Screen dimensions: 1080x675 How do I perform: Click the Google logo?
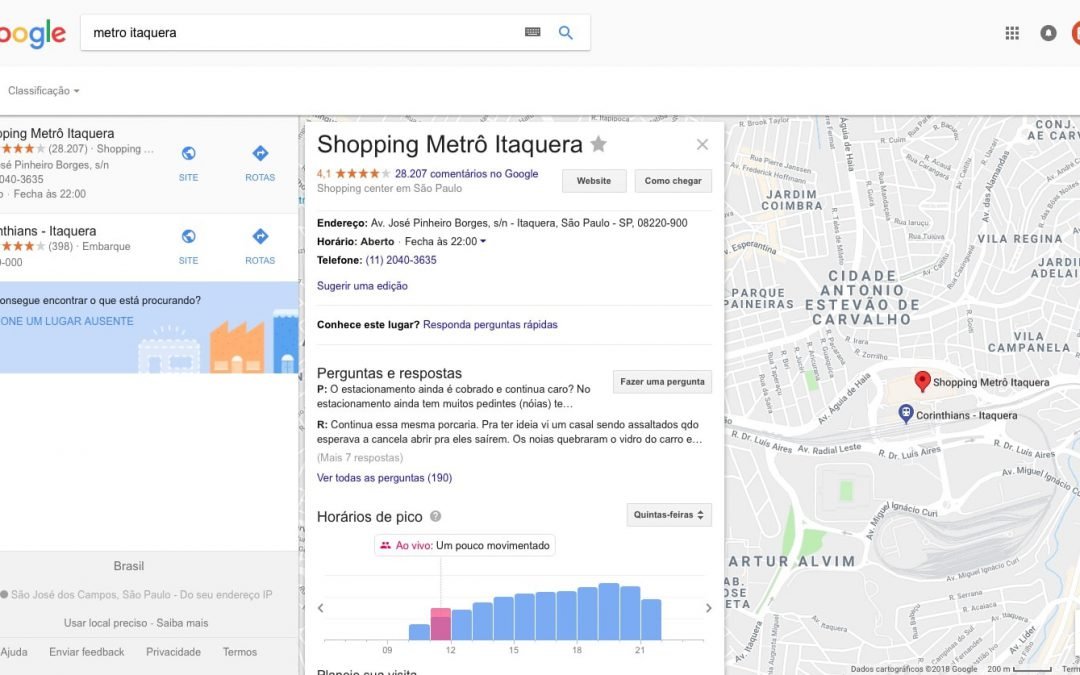click(x=33, y=34)
